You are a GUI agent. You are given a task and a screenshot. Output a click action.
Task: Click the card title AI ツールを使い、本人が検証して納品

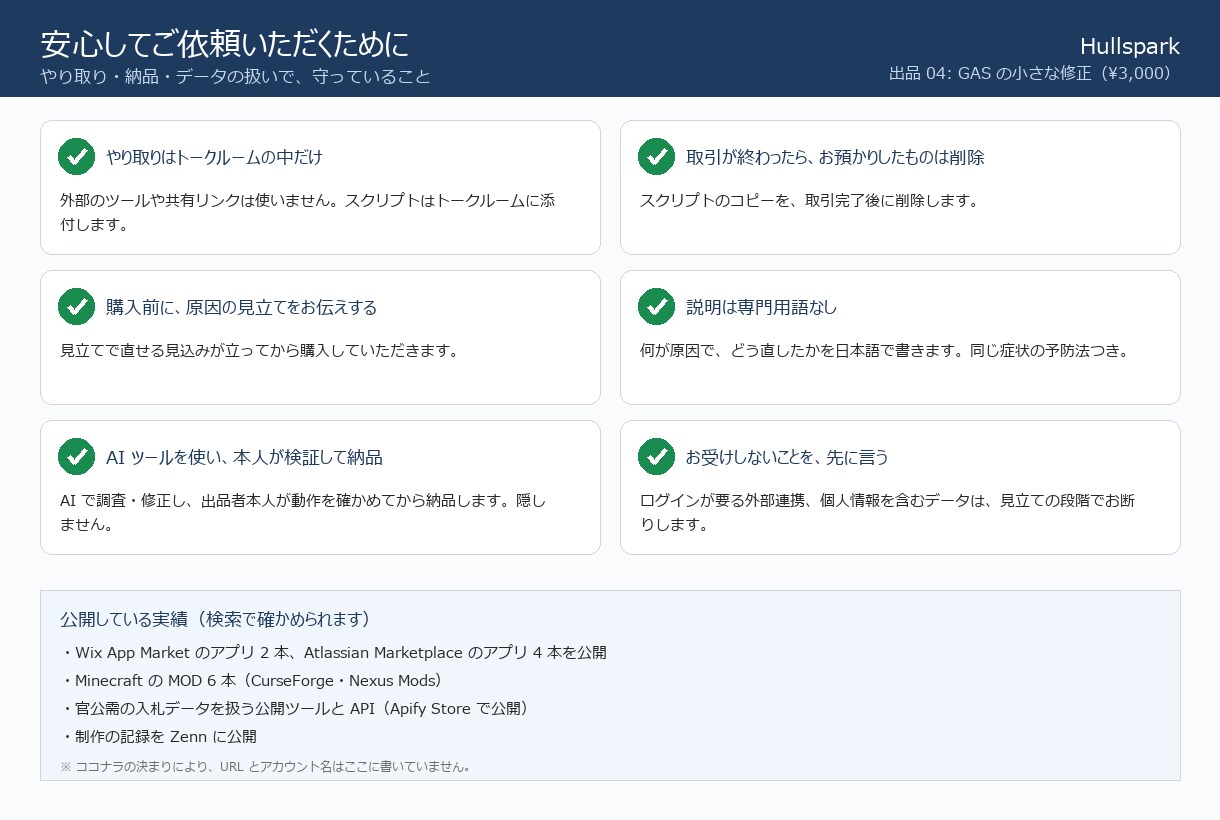pyautogui.click(x=244, y=457)
